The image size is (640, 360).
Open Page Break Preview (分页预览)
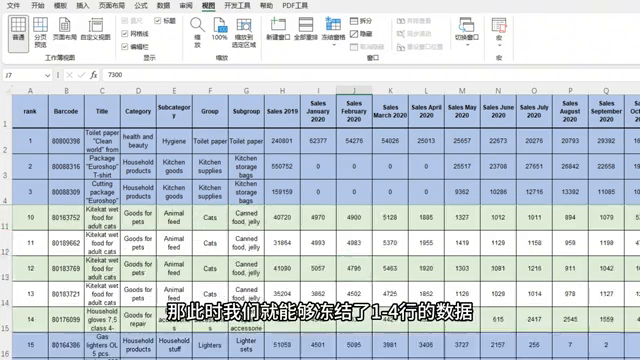coord(40,33)
